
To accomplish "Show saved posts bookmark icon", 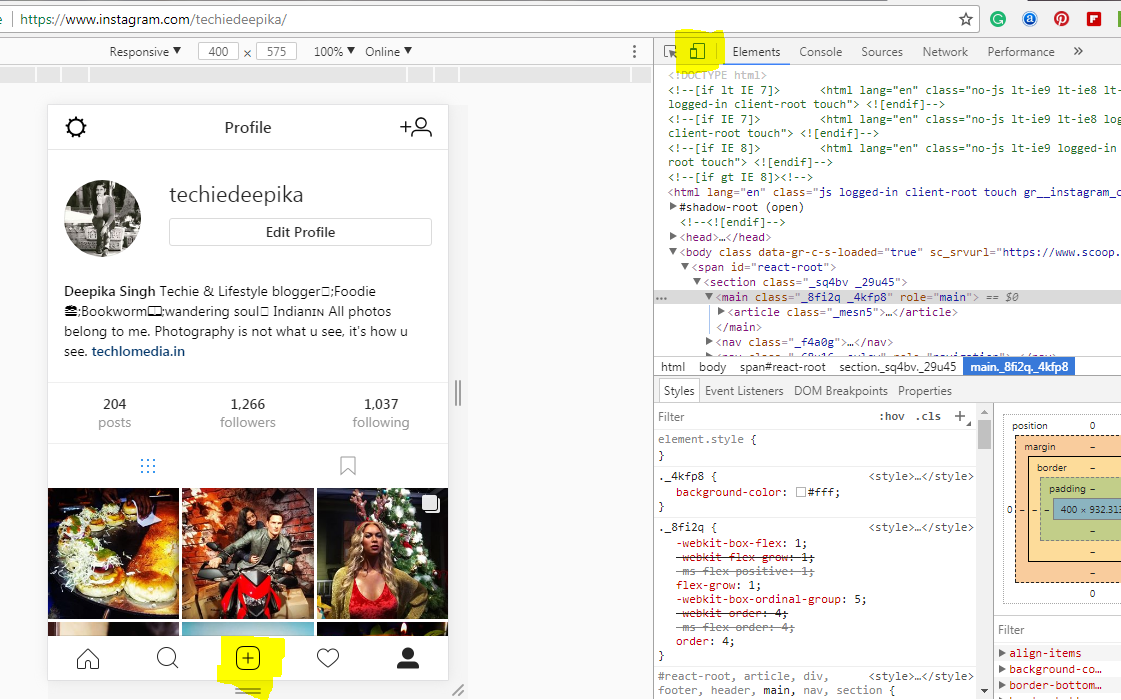I will click(x=347, y=466).
